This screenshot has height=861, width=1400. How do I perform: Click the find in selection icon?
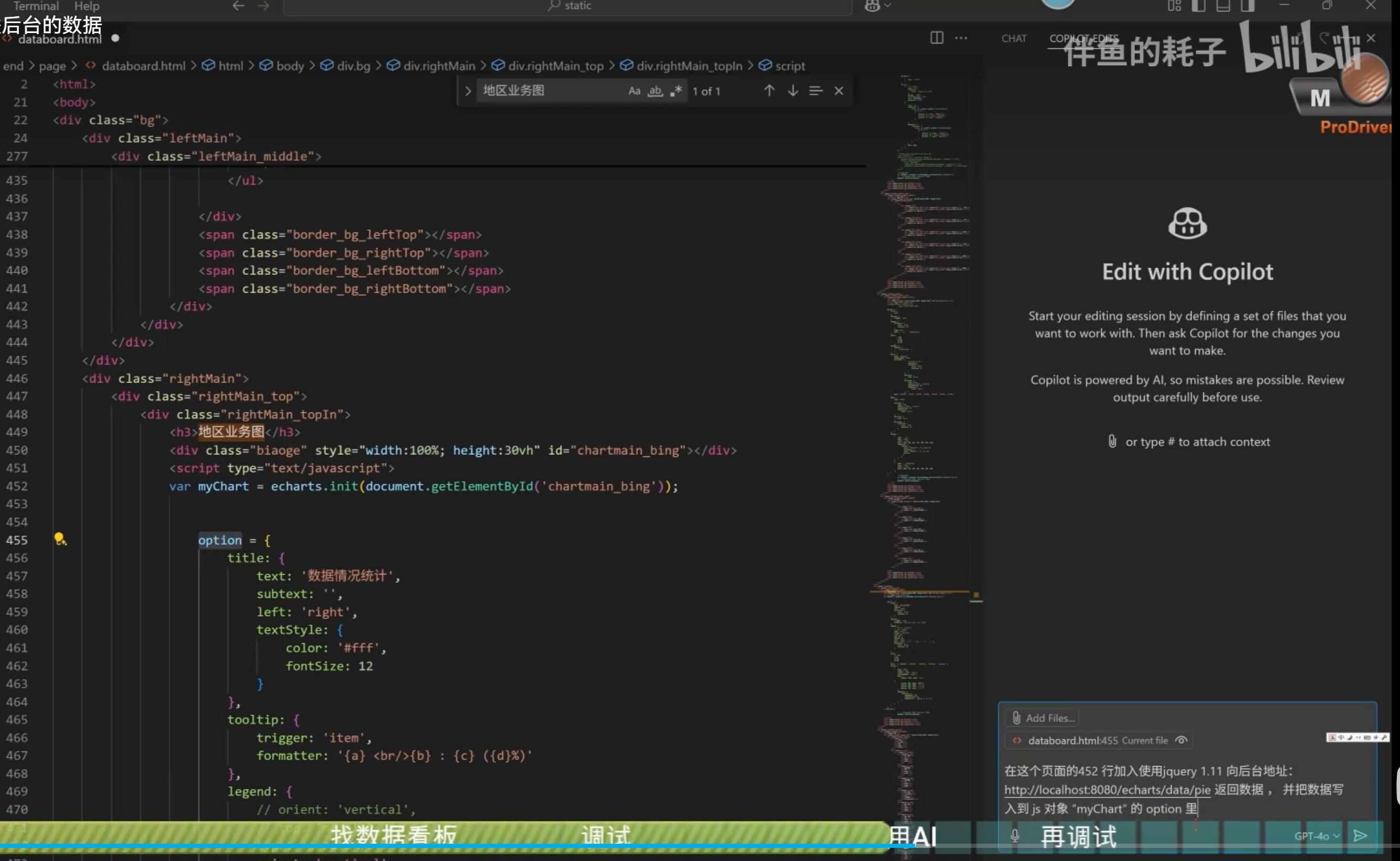(x=816, y=91)
